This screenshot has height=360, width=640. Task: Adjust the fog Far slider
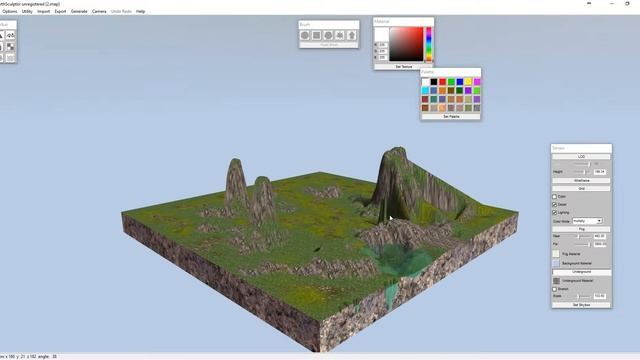coord(583,244)
